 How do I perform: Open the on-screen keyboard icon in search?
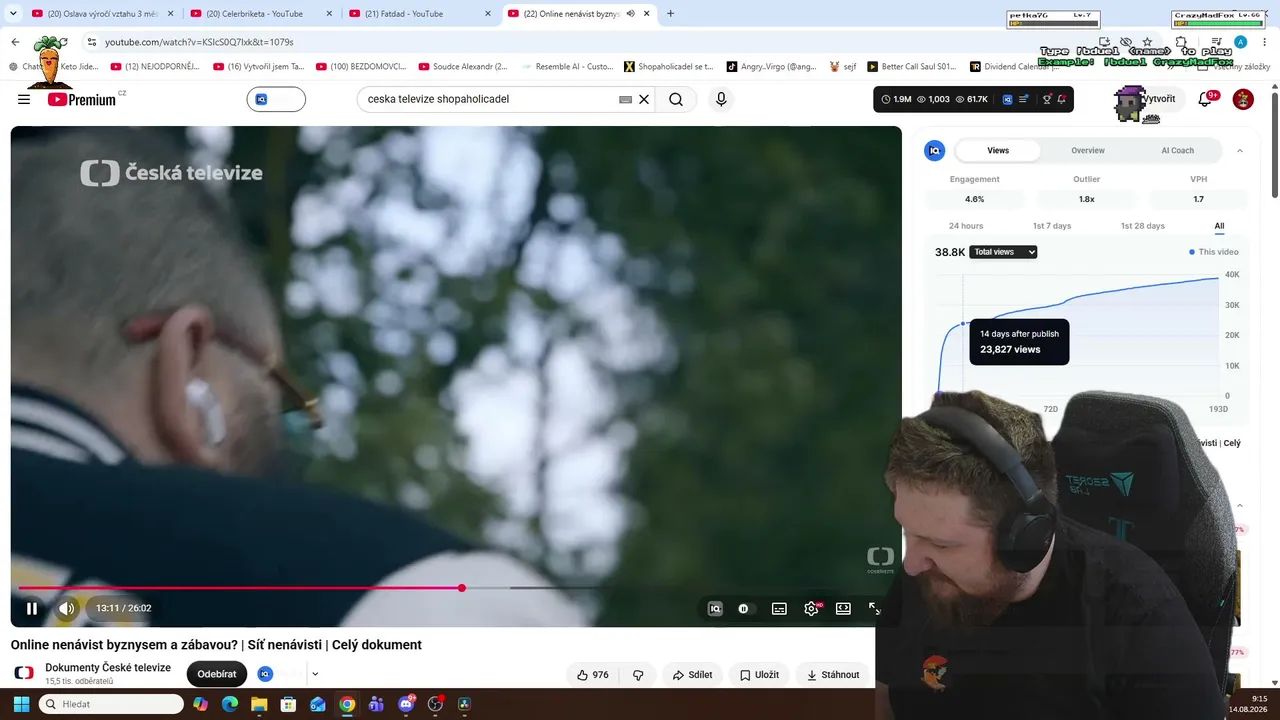[626, 99]
